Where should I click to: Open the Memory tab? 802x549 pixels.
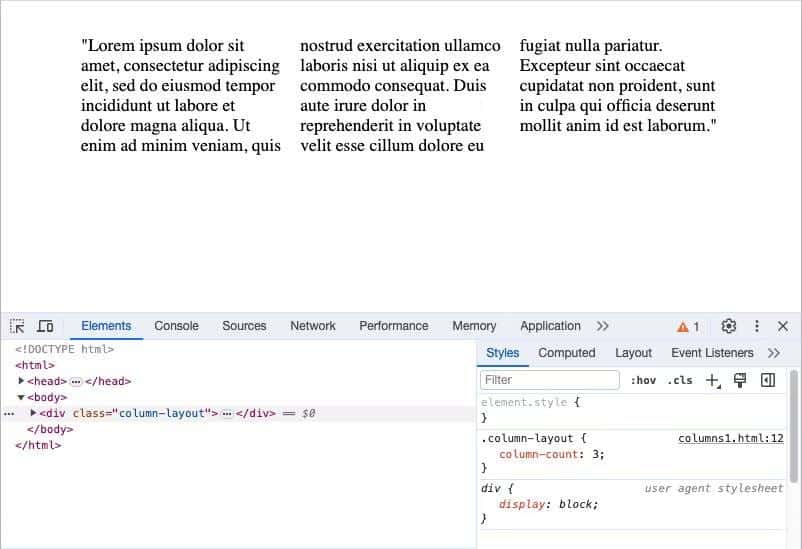tap(474, 326)
